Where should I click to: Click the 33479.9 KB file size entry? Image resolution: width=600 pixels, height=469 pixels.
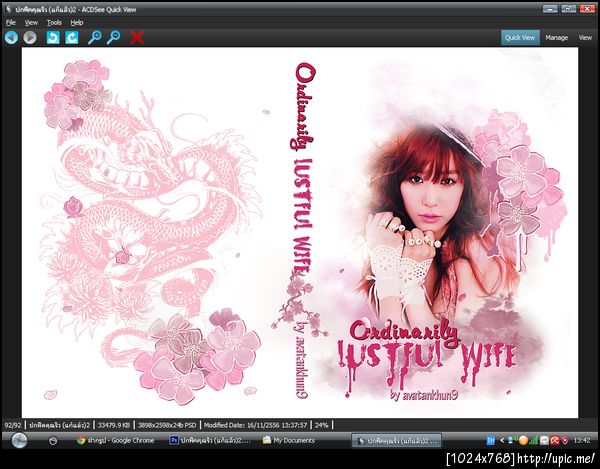click(114, 425)
